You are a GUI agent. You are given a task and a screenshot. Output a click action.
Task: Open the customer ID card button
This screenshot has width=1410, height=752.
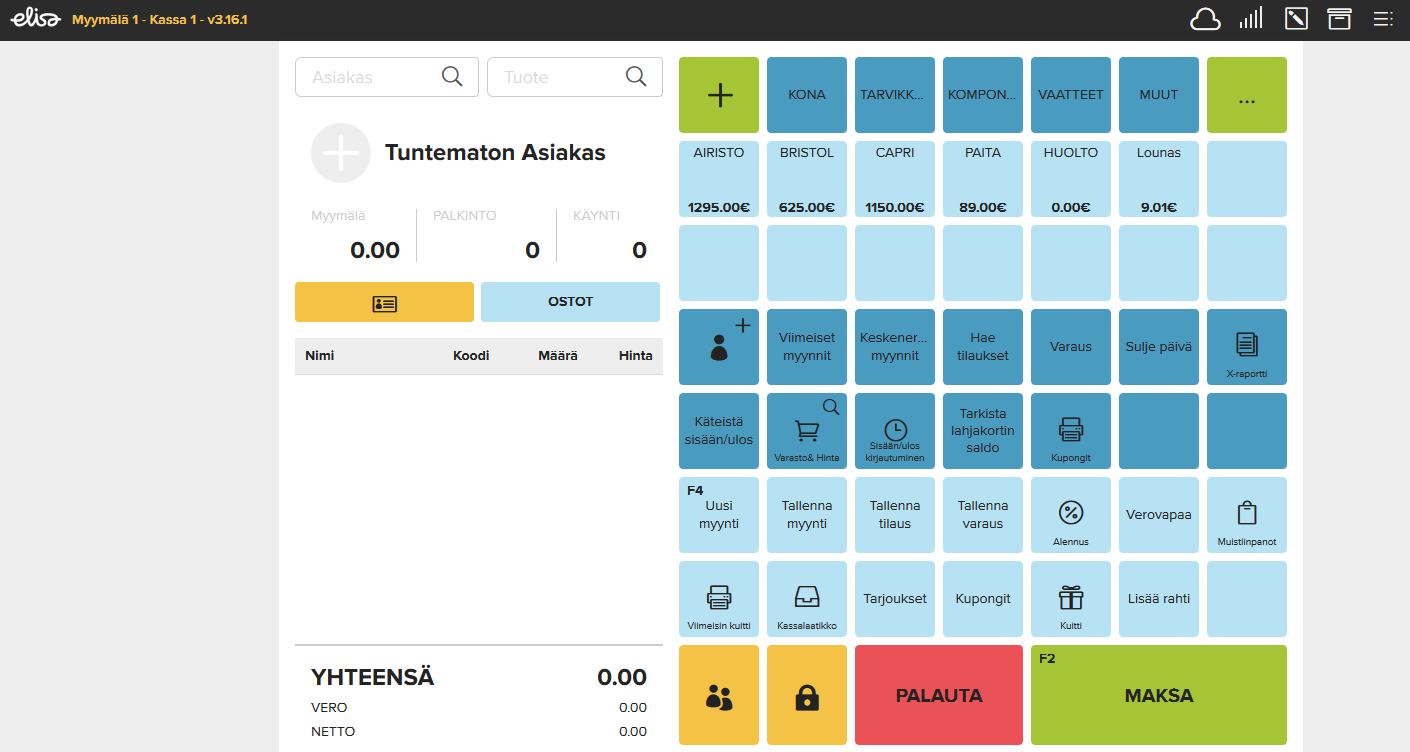tap(384, 302)
